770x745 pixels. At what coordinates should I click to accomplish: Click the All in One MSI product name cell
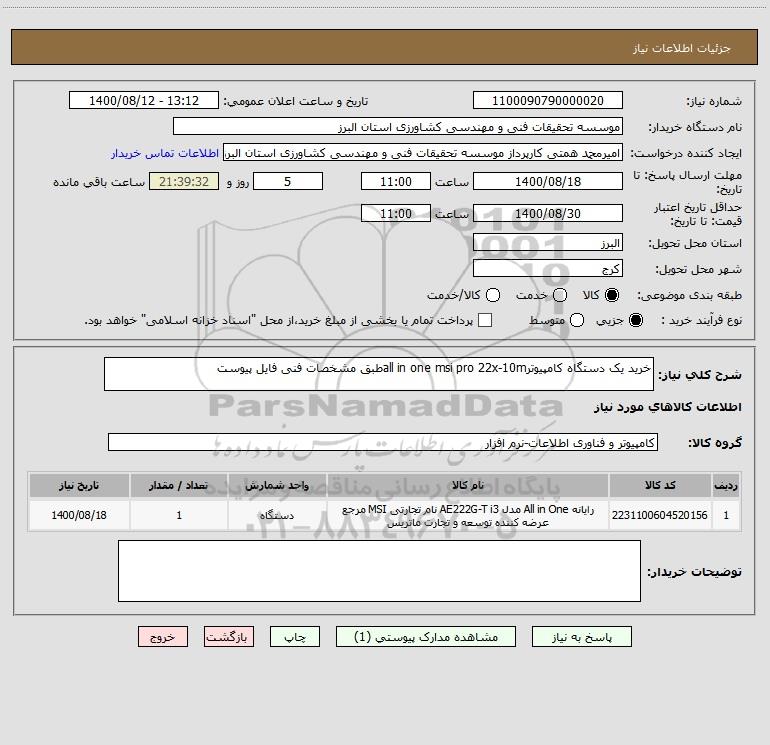(468, 515)
